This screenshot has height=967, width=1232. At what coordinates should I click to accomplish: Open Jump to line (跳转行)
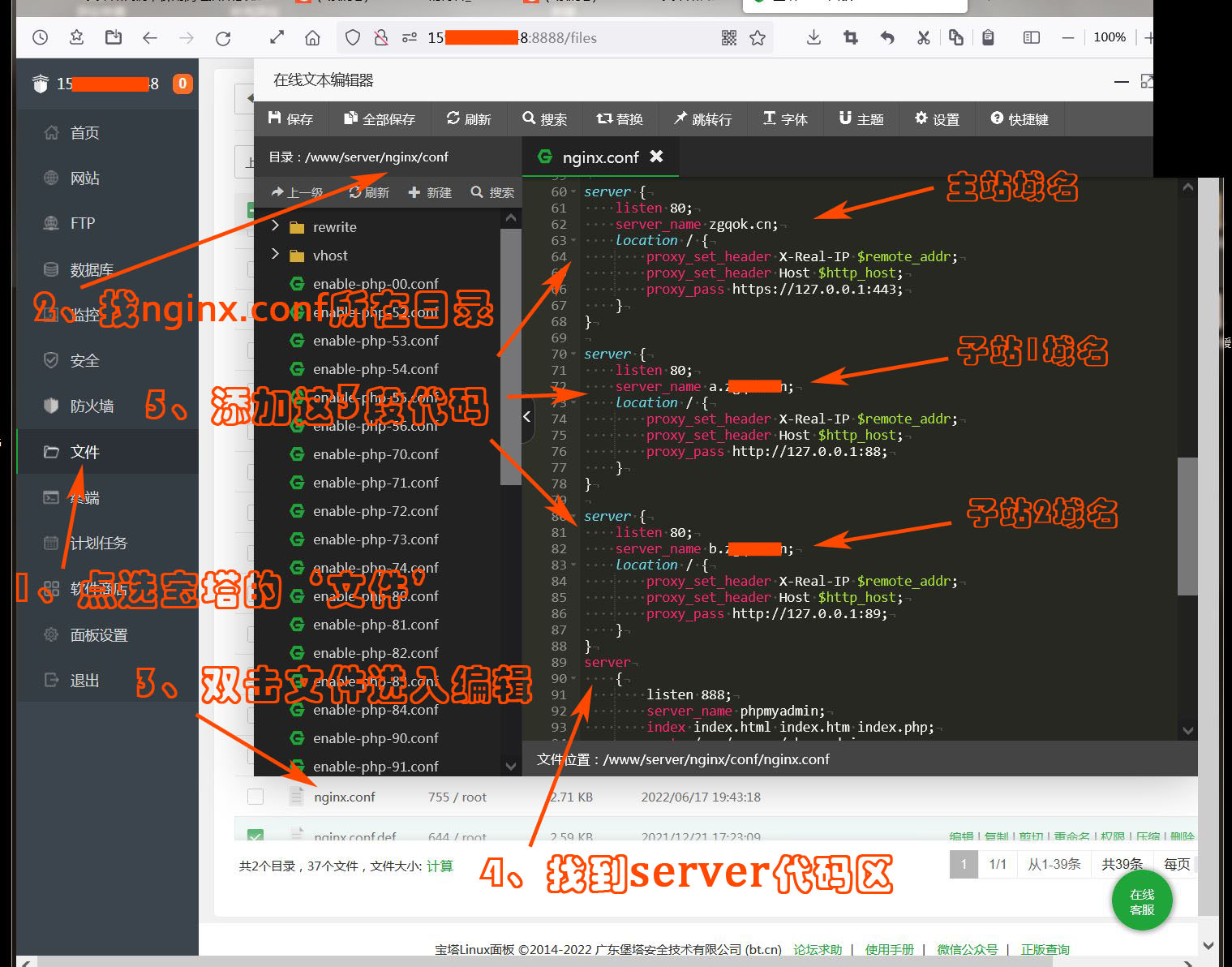click(702, 119)
